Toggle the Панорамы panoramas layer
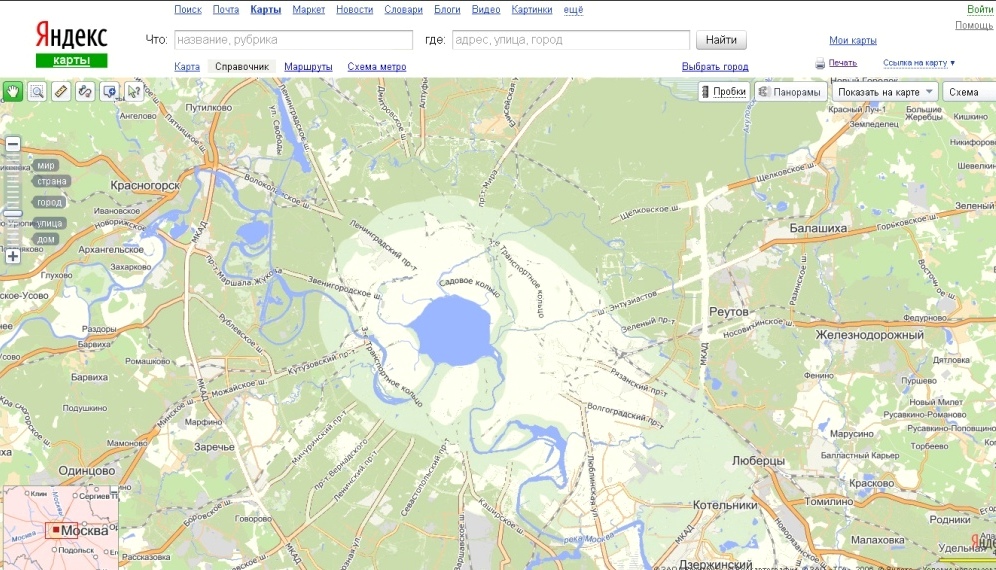This screenshot has height=570, width=996. [x=790, y=92]
